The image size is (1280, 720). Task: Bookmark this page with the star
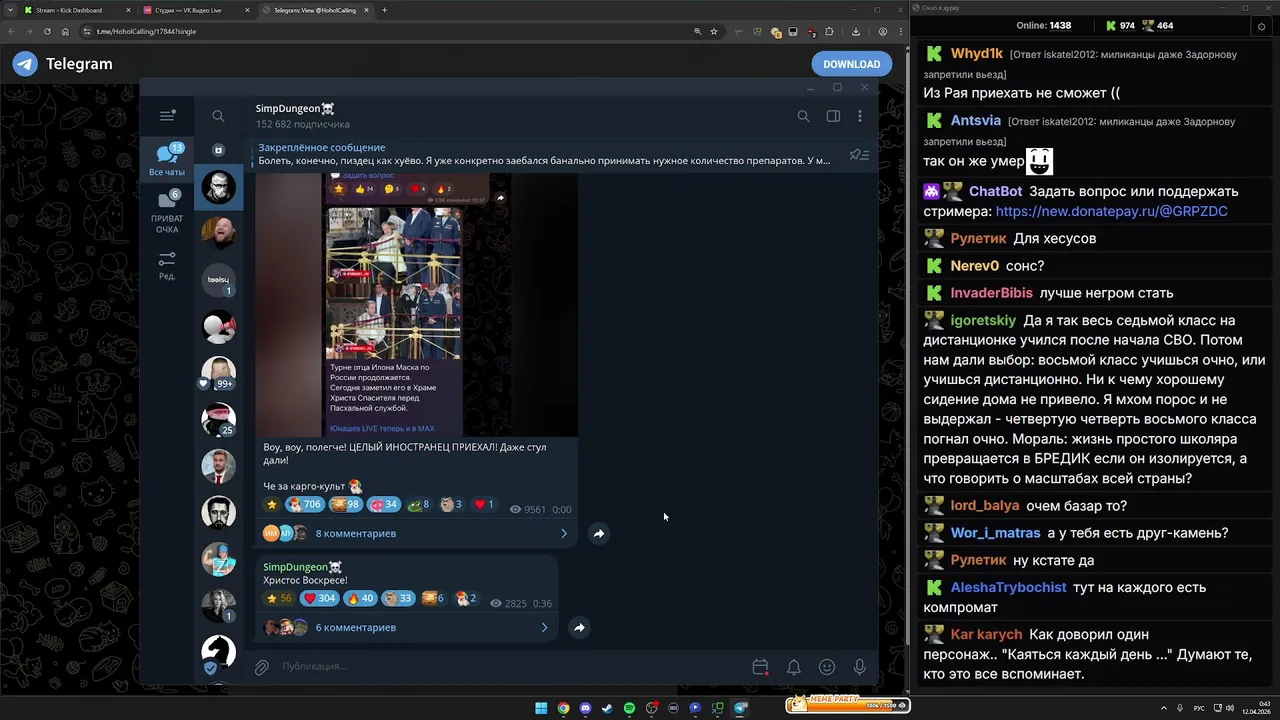point(713,31)
